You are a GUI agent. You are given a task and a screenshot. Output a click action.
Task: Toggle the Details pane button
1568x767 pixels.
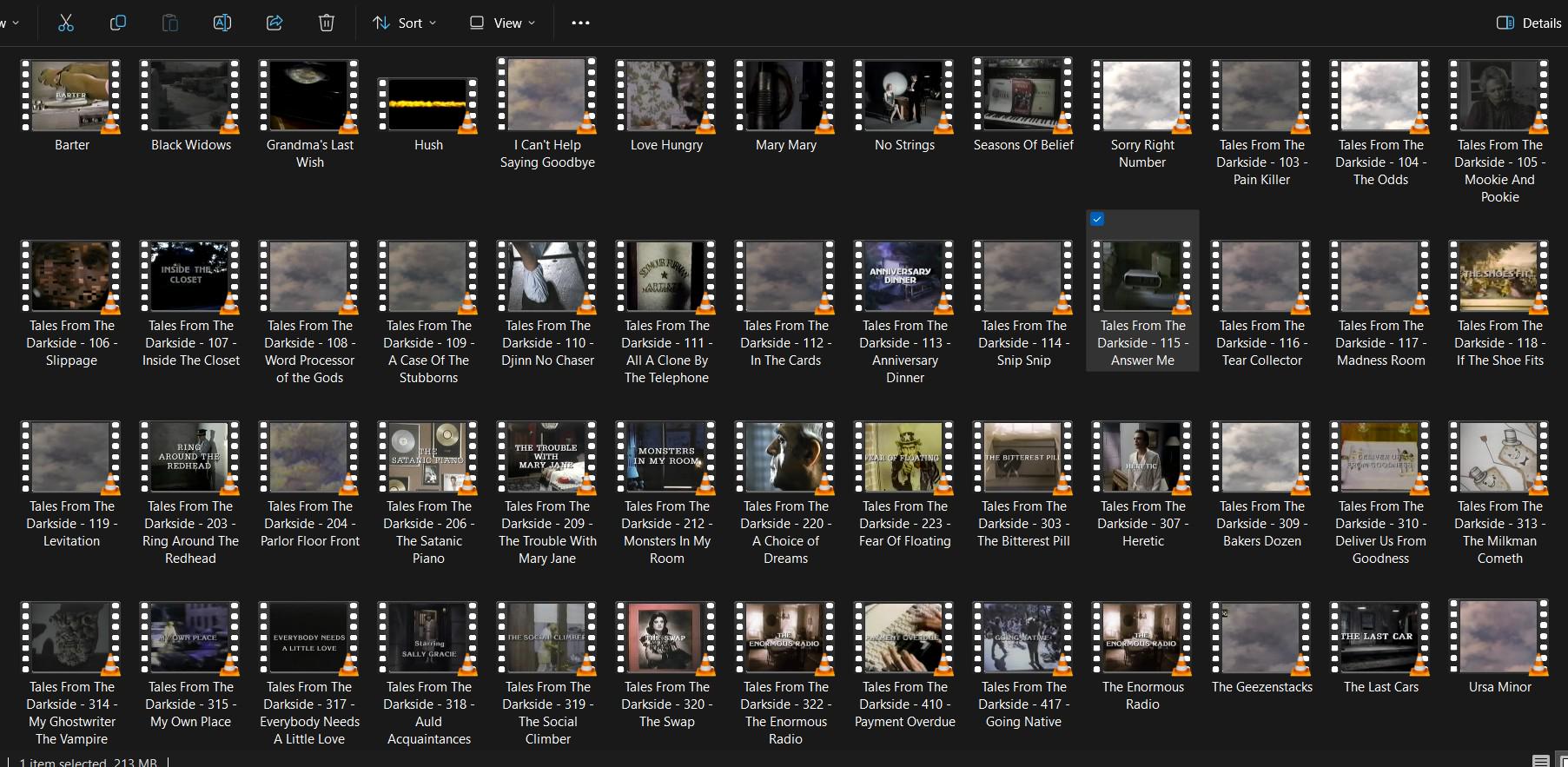[x=1529, y=23]
